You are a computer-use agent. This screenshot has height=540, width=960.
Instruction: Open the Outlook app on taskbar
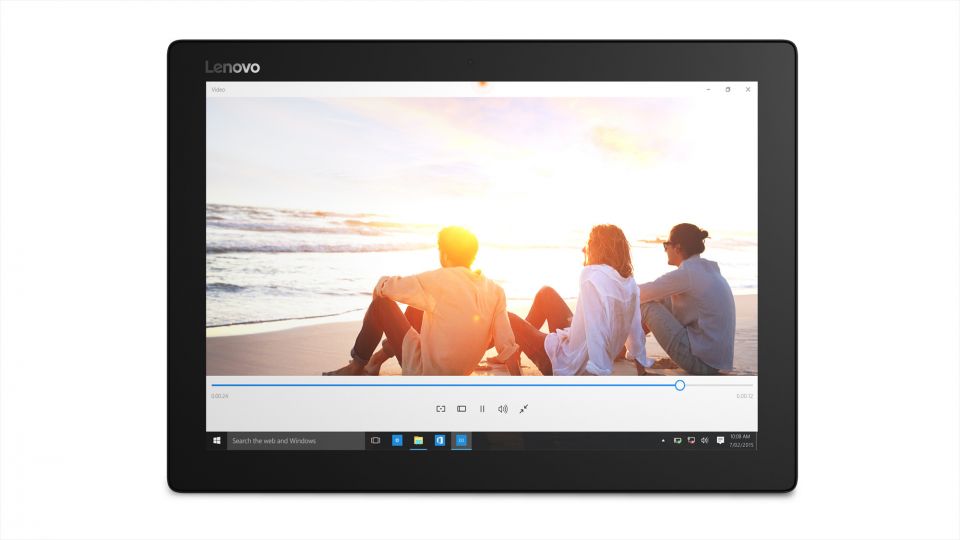pyautogui.click(x=440, y=440)
